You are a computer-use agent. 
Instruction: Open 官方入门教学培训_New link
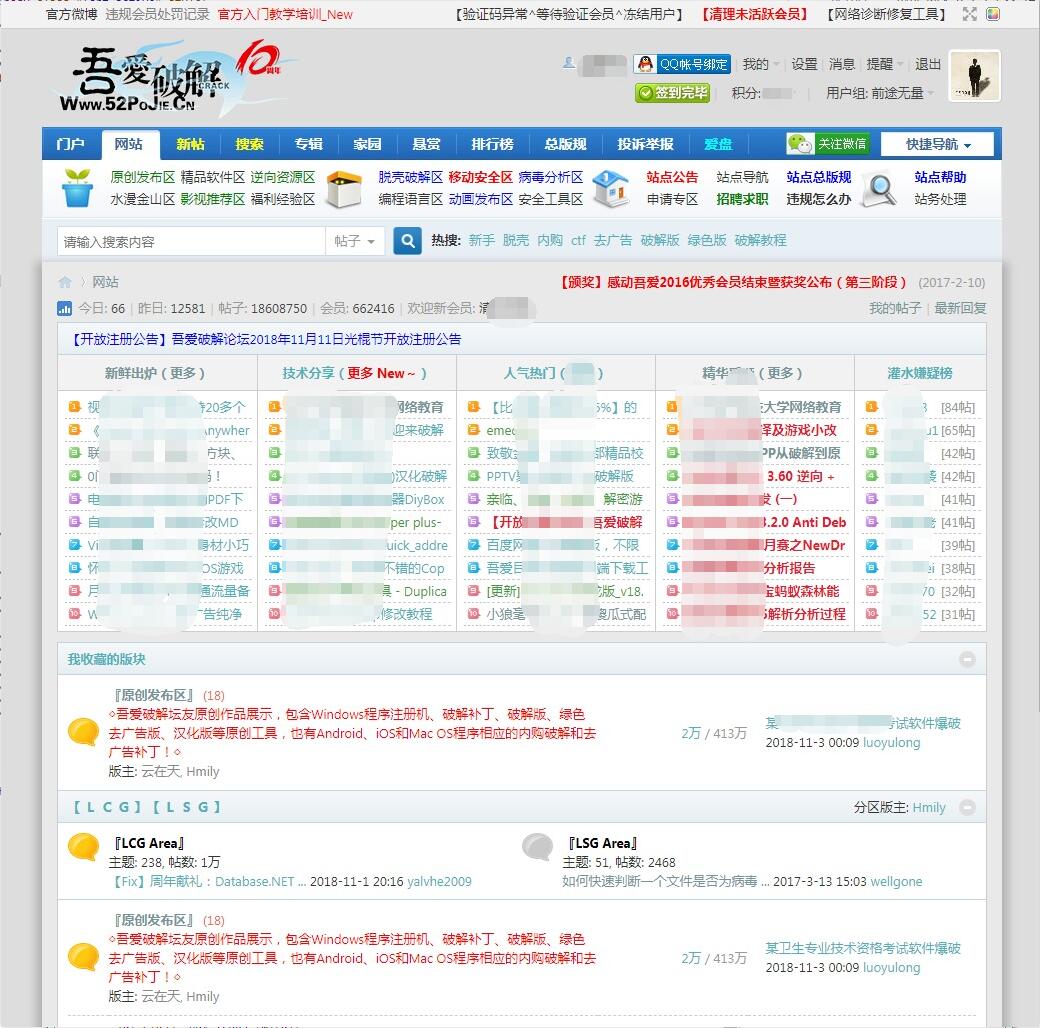point(285,14)
